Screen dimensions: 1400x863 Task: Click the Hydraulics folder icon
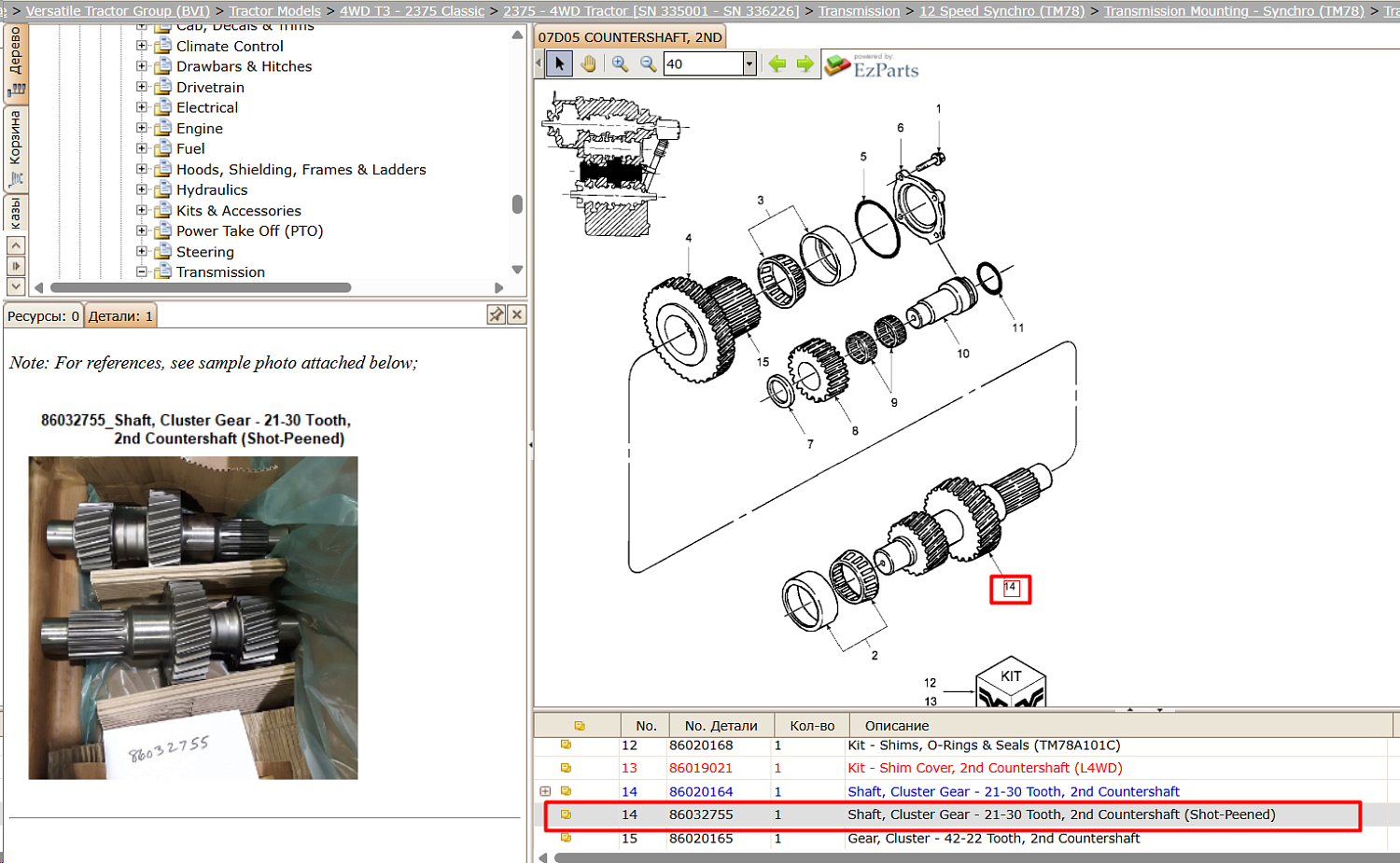click(163, 189)
